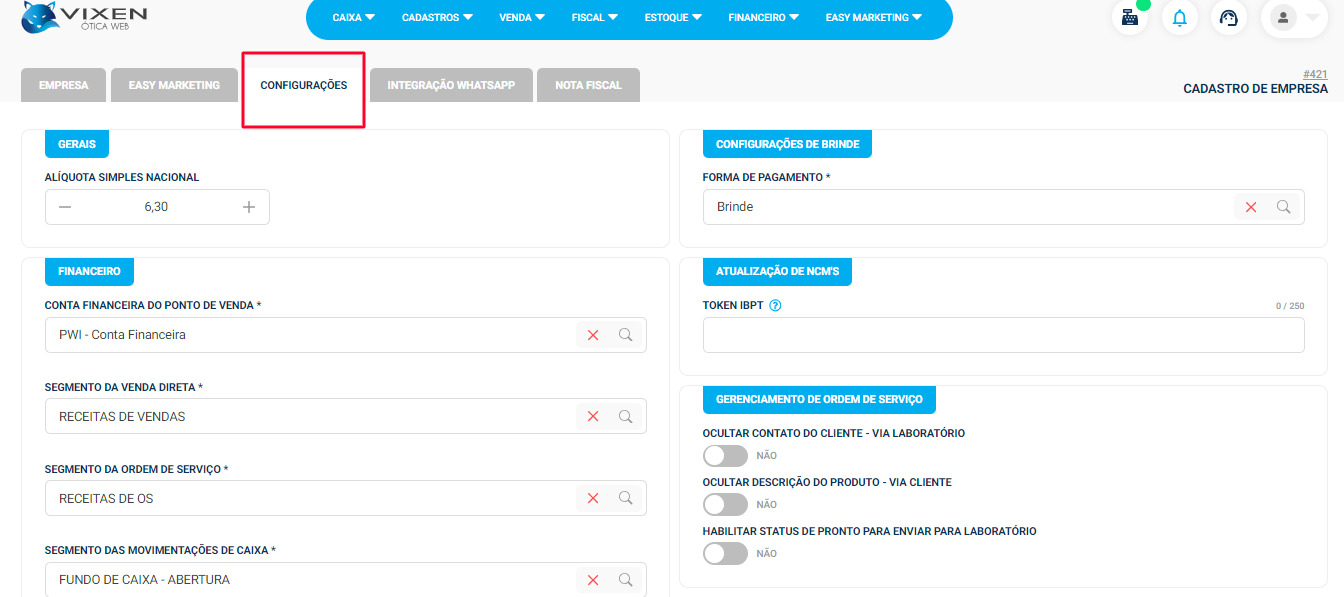The height and width of the screenshot is (597, 1344).
Task: Click the Token IBPT help question icon
Action: point(775,305)
